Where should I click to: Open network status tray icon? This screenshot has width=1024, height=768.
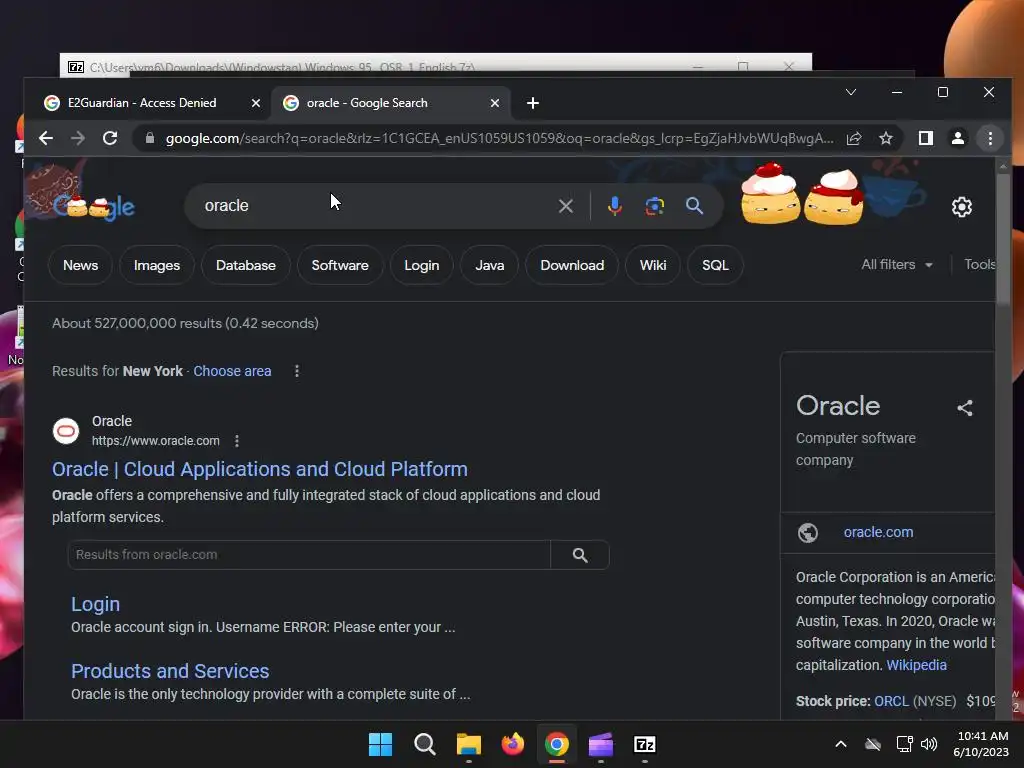pyautogui.click(x=904, y=744)
